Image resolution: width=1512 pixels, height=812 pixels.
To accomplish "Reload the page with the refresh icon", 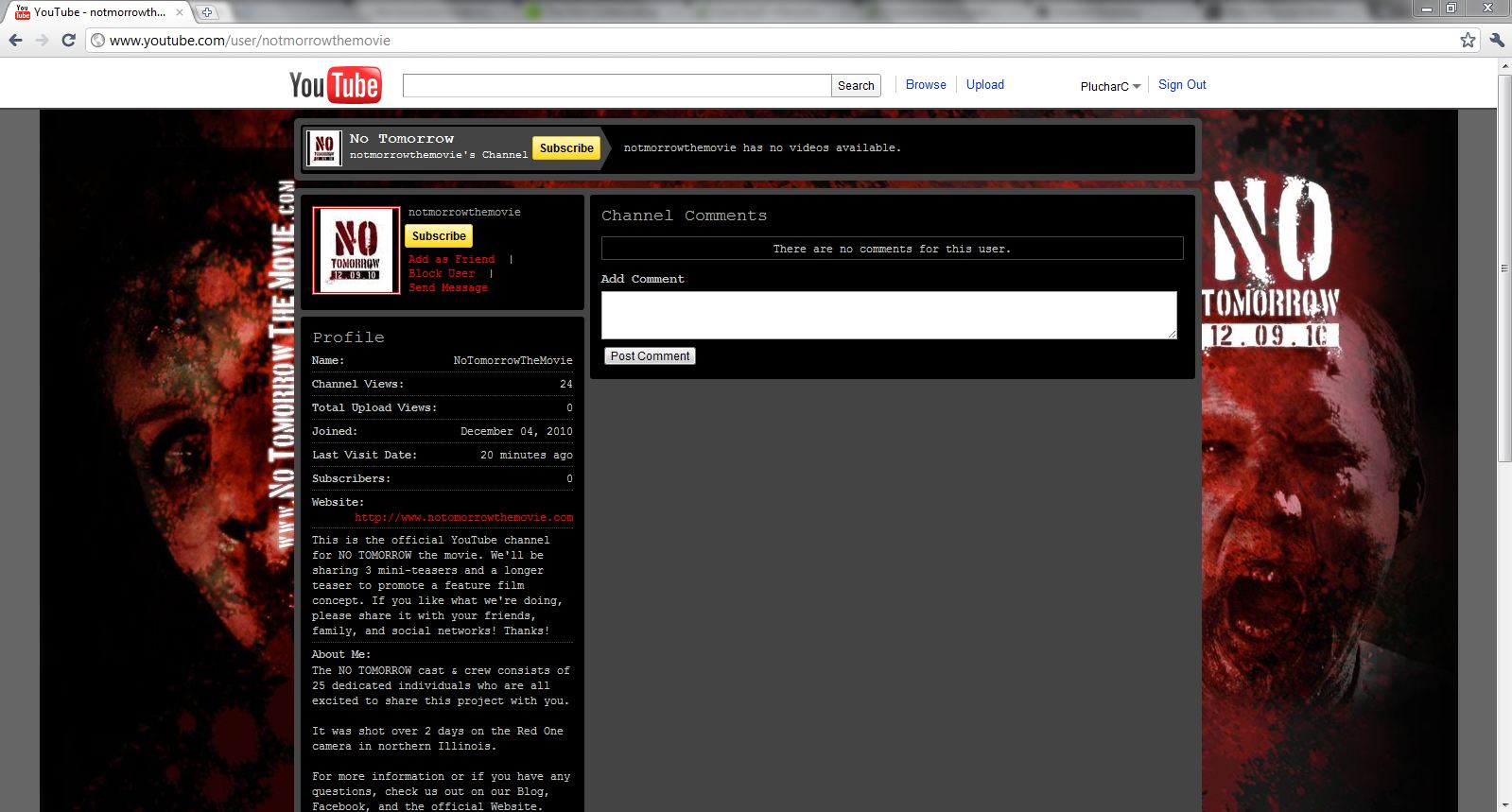I will pyautogui.click(x=68, y=40).
